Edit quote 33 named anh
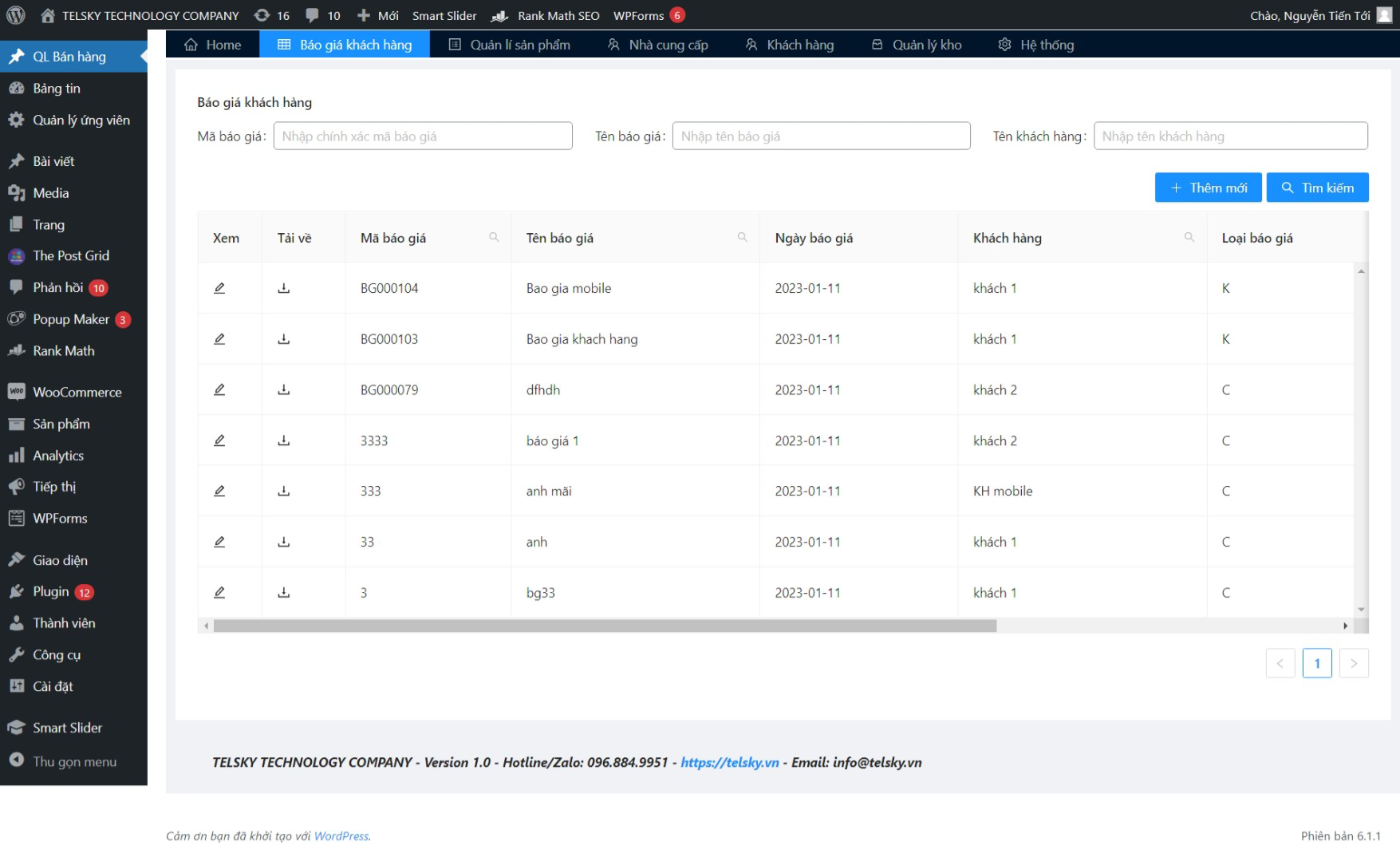Screen dimensions: 1400x853 click(219, 542)
